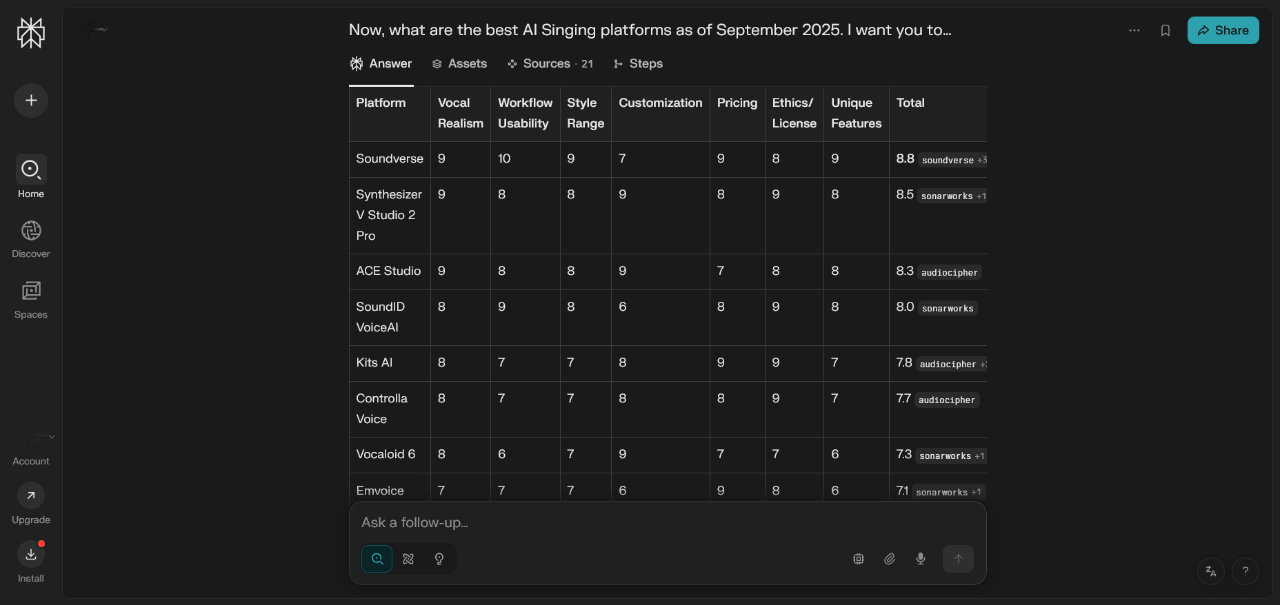Select the Research mode toggle
Screen dimensions: 1280x605
coord(408,559)
